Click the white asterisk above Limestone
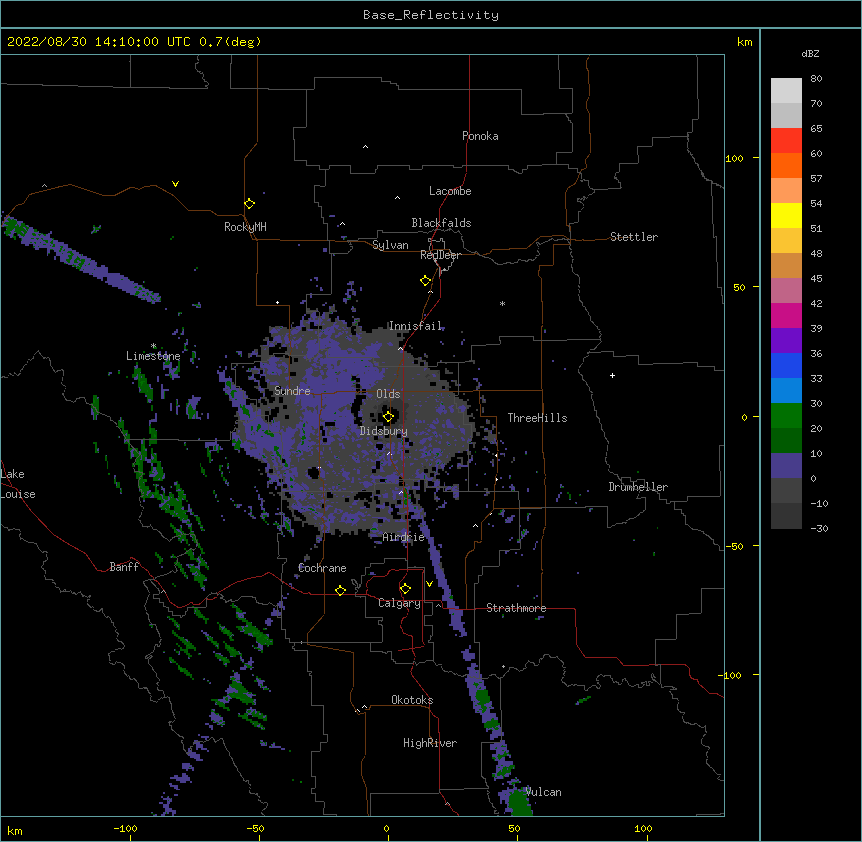Screen dimensions: 862x842 (154, 346)
